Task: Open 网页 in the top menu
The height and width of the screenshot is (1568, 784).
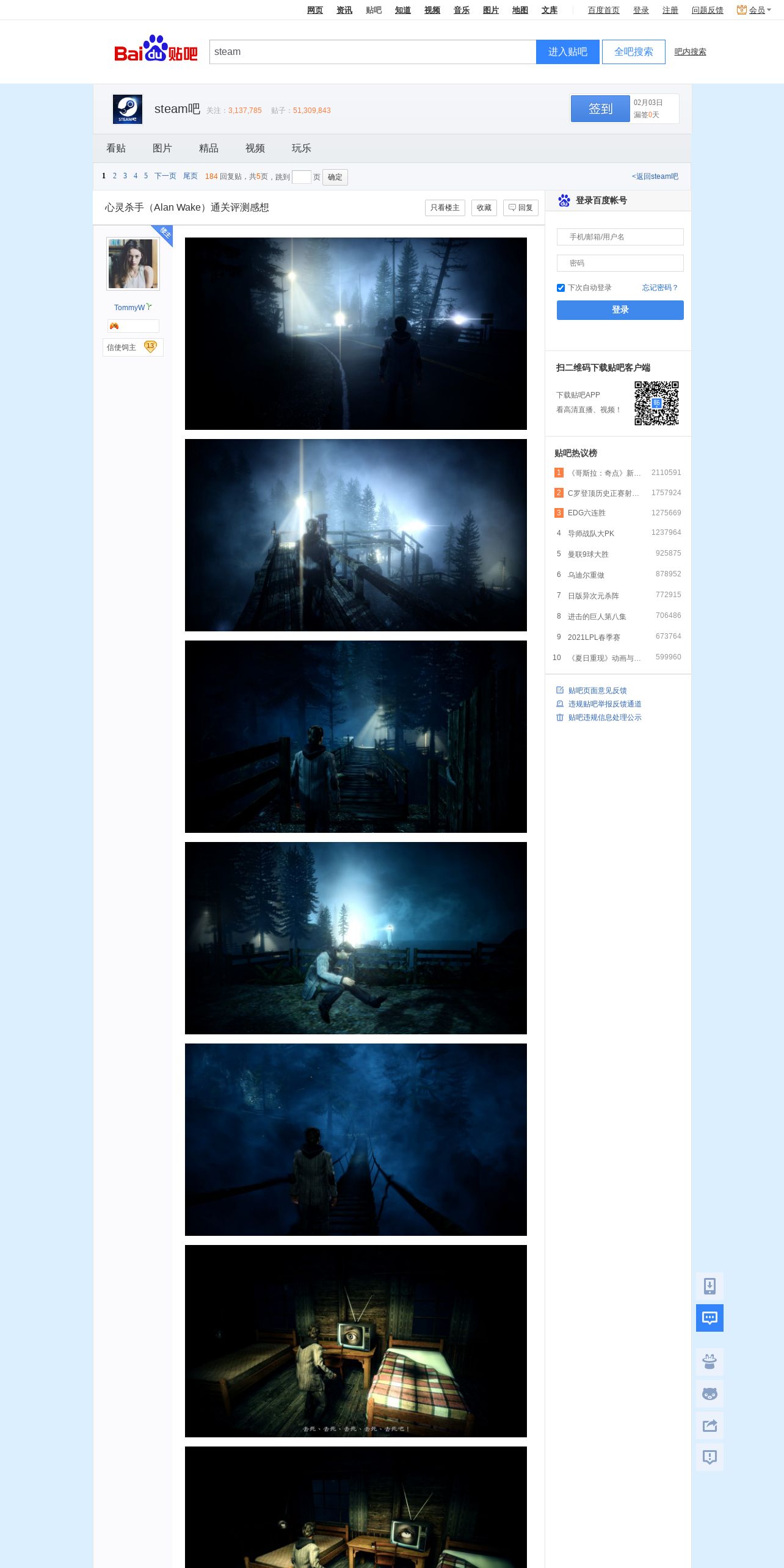Action: point(315,10)
